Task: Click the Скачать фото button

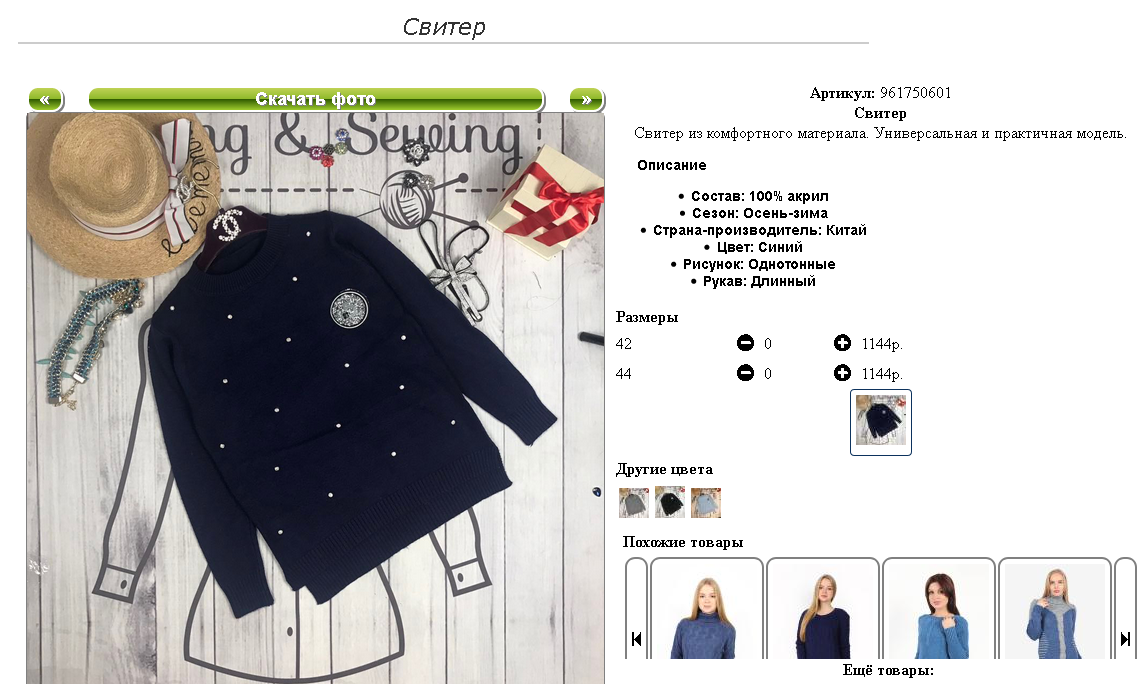Action: [316, 100]
